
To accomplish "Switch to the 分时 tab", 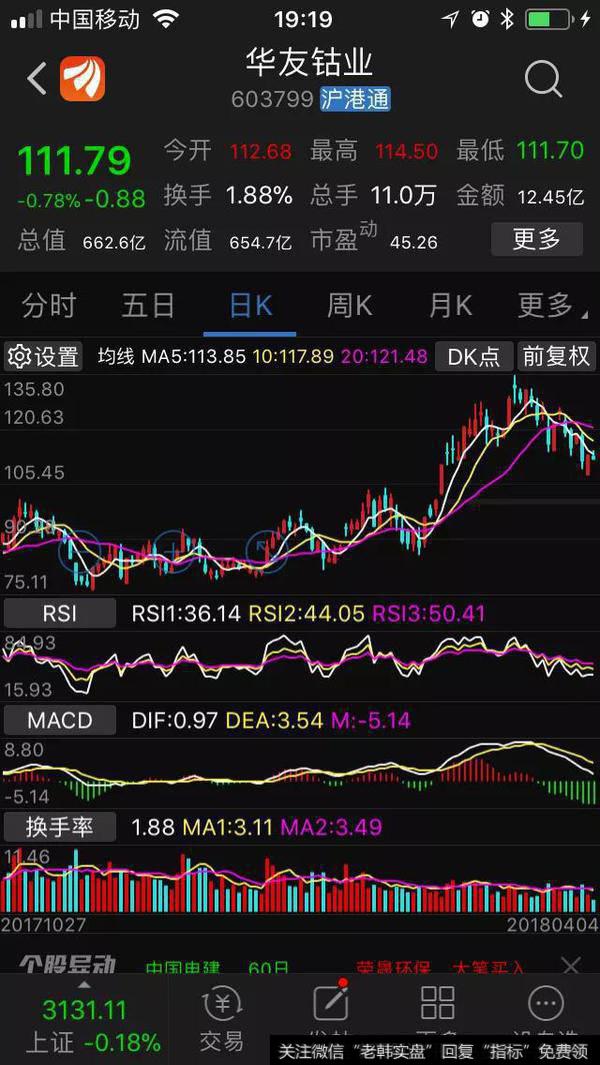I will pyautogui.click(x=49, y=306).
